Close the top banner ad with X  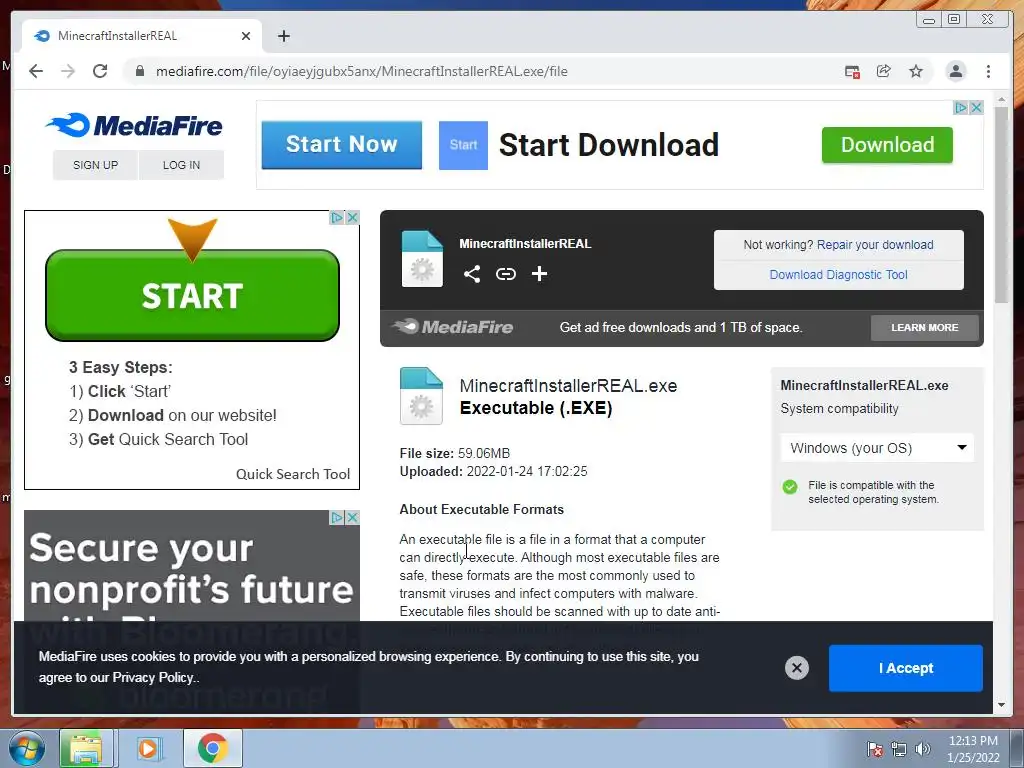click(976, 107)
